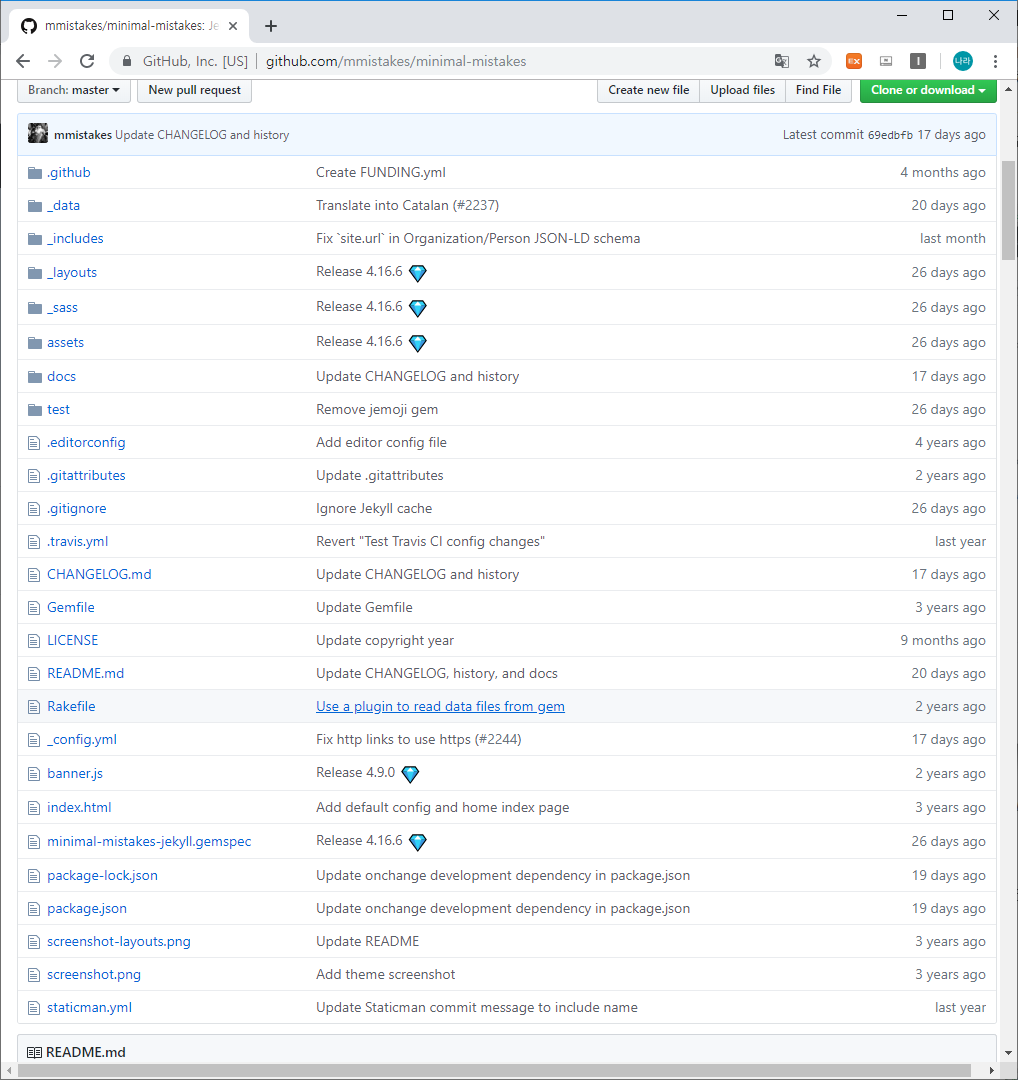The image size is (1018, 1080).
Task: Click Create new file button
Action: pyautogui.click(x=648, y=90)
